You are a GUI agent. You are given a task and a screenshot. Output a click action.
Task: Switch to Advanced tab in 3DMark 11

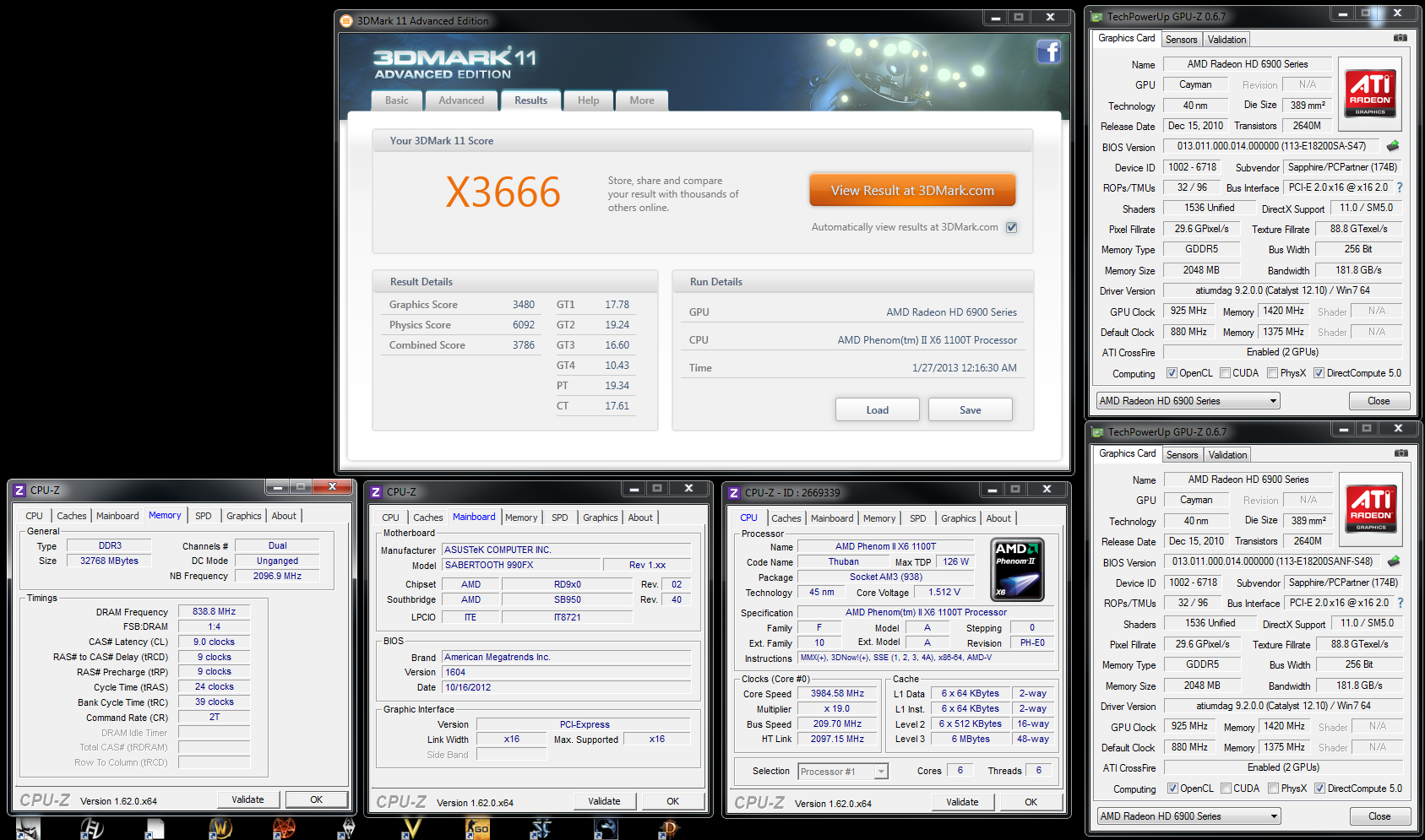coord(461,100)
